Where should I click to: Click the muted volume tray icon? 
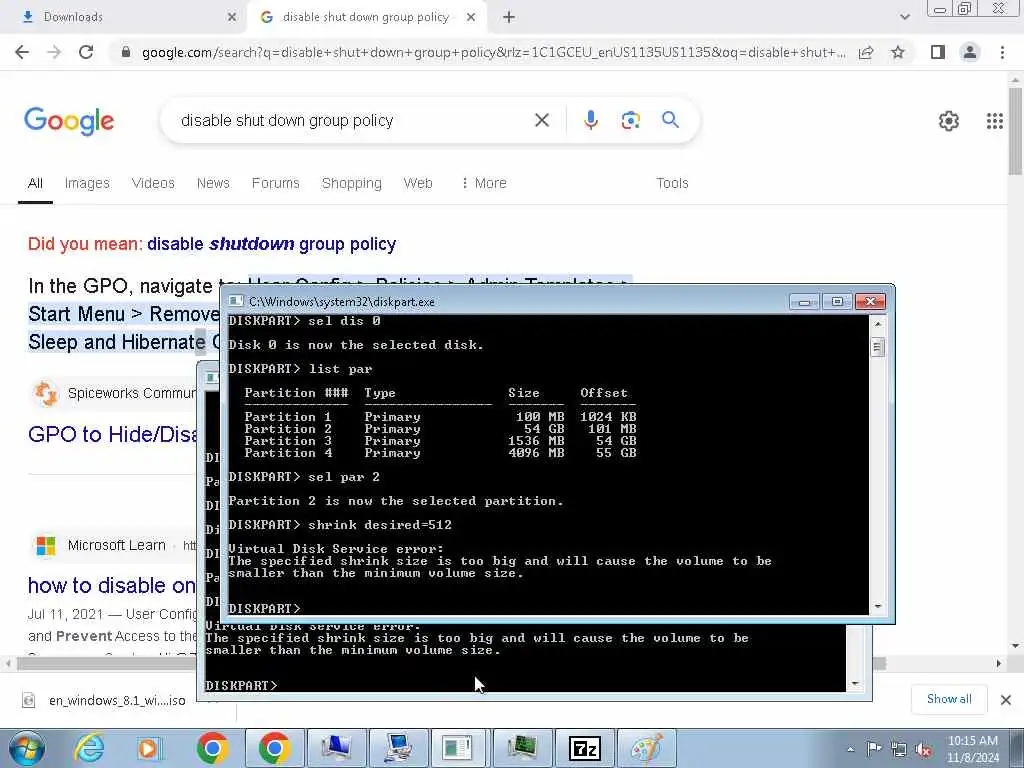(x=923, y=749)
